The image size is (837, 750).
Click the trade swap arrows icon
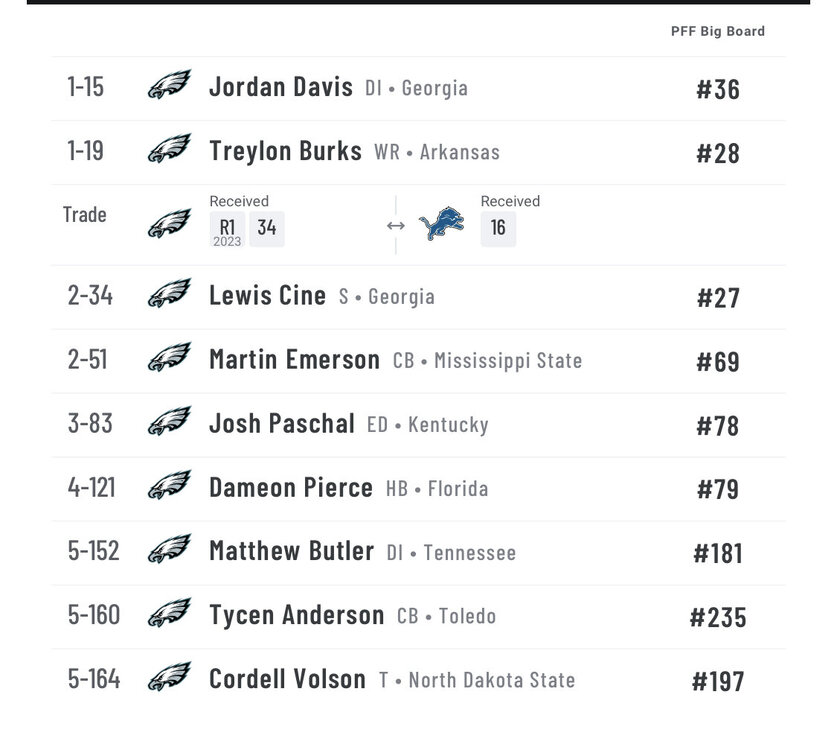pos(396,226)
